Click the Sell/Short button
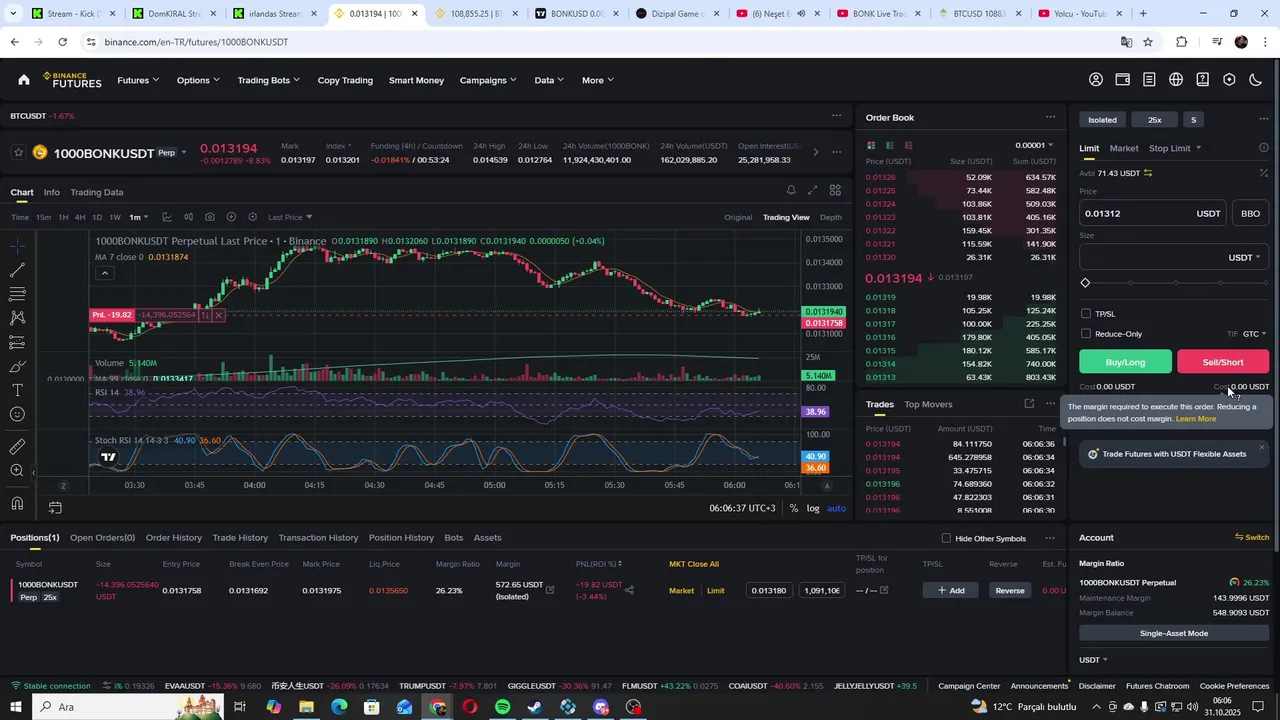 [x=1223, y=362]
